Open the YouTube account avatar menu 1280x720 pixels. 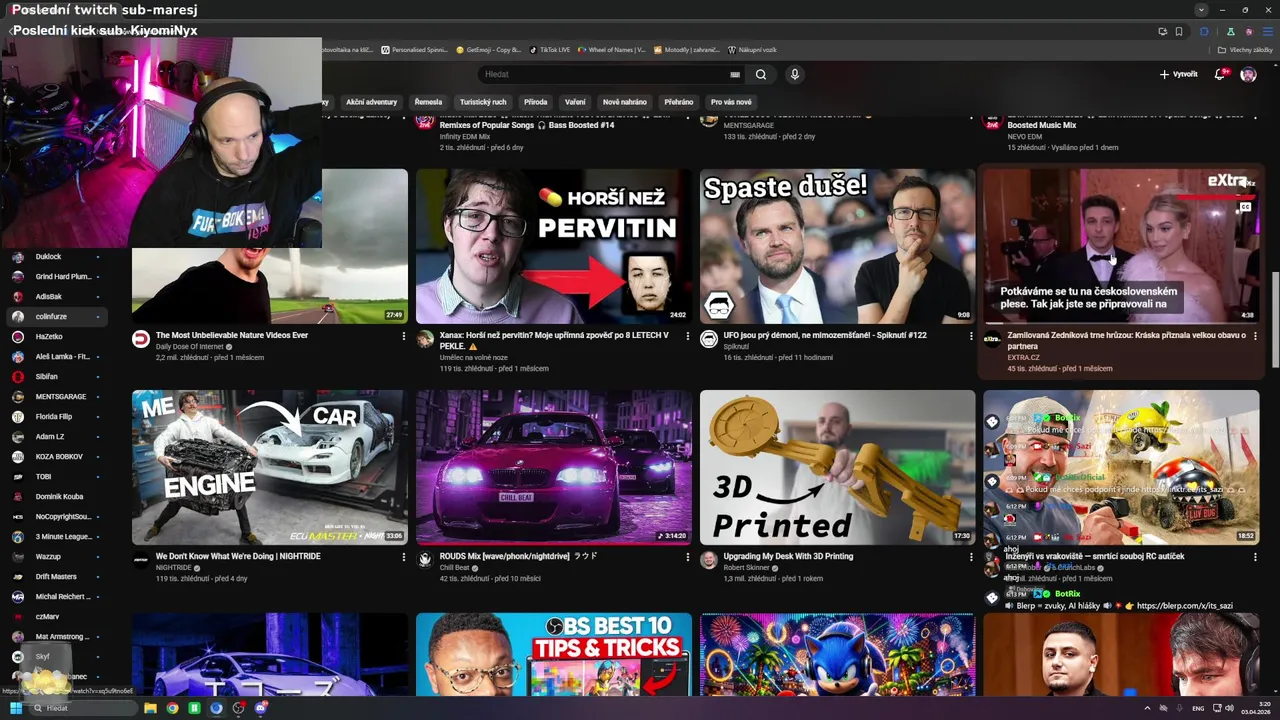[x=1248, y=74]
